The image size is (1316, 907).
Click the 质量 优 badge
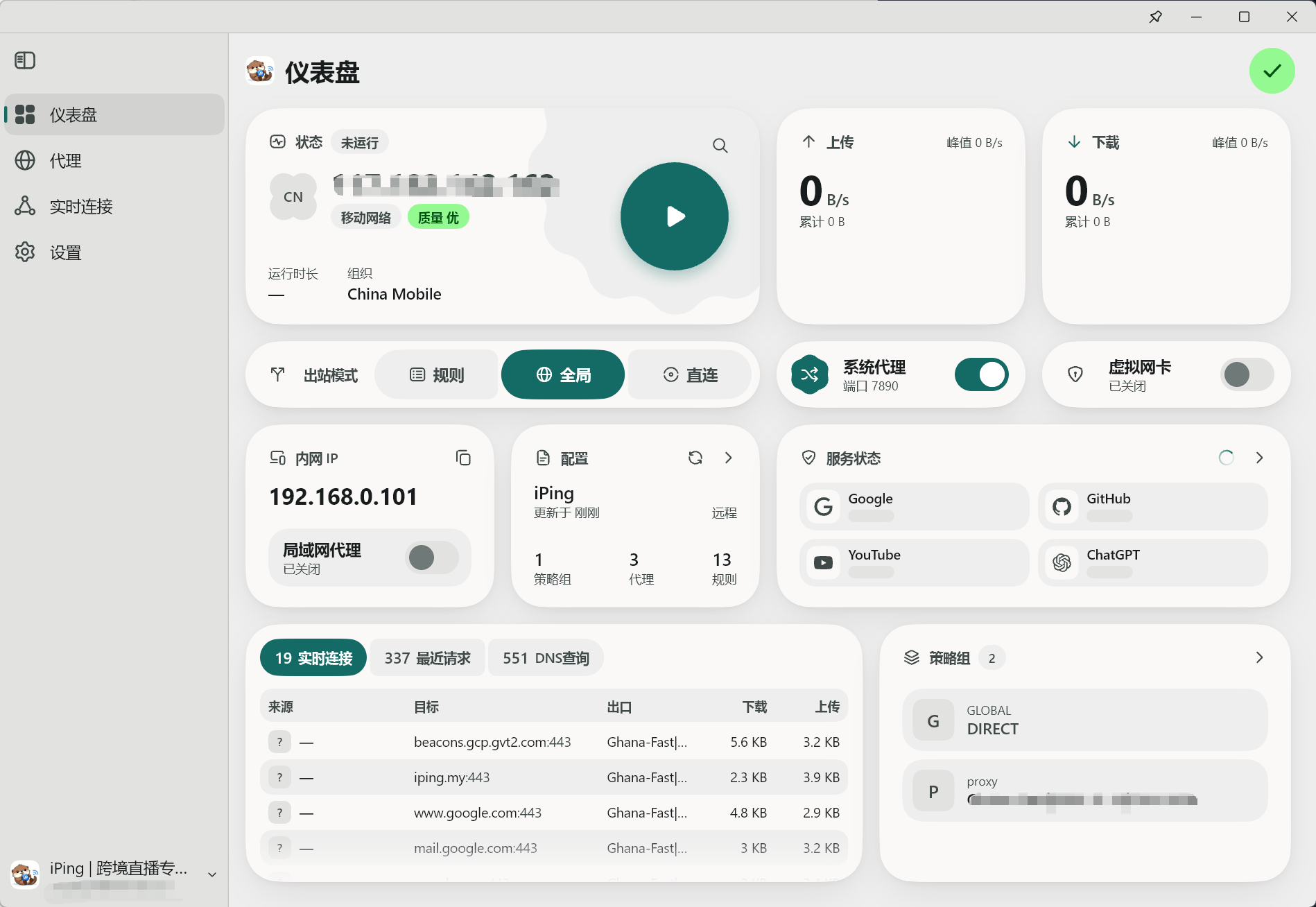438,217
